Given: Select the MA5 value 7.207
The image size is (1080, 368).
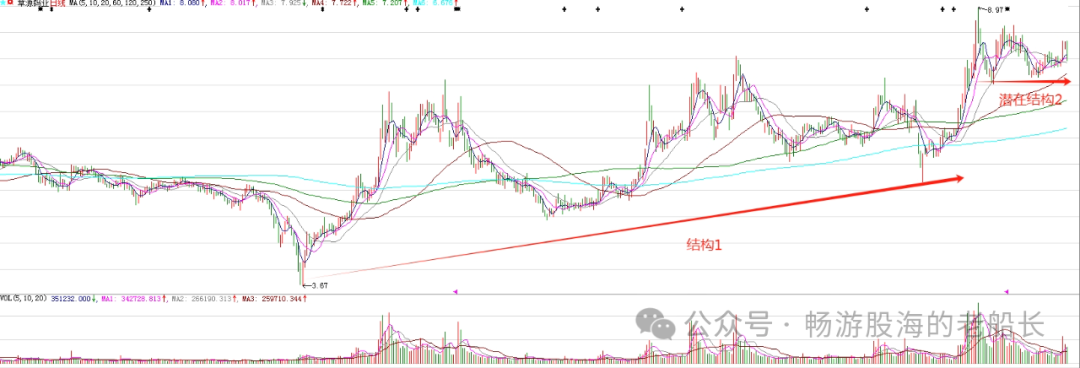Looking at the screenshot, I should pos(393,3).
